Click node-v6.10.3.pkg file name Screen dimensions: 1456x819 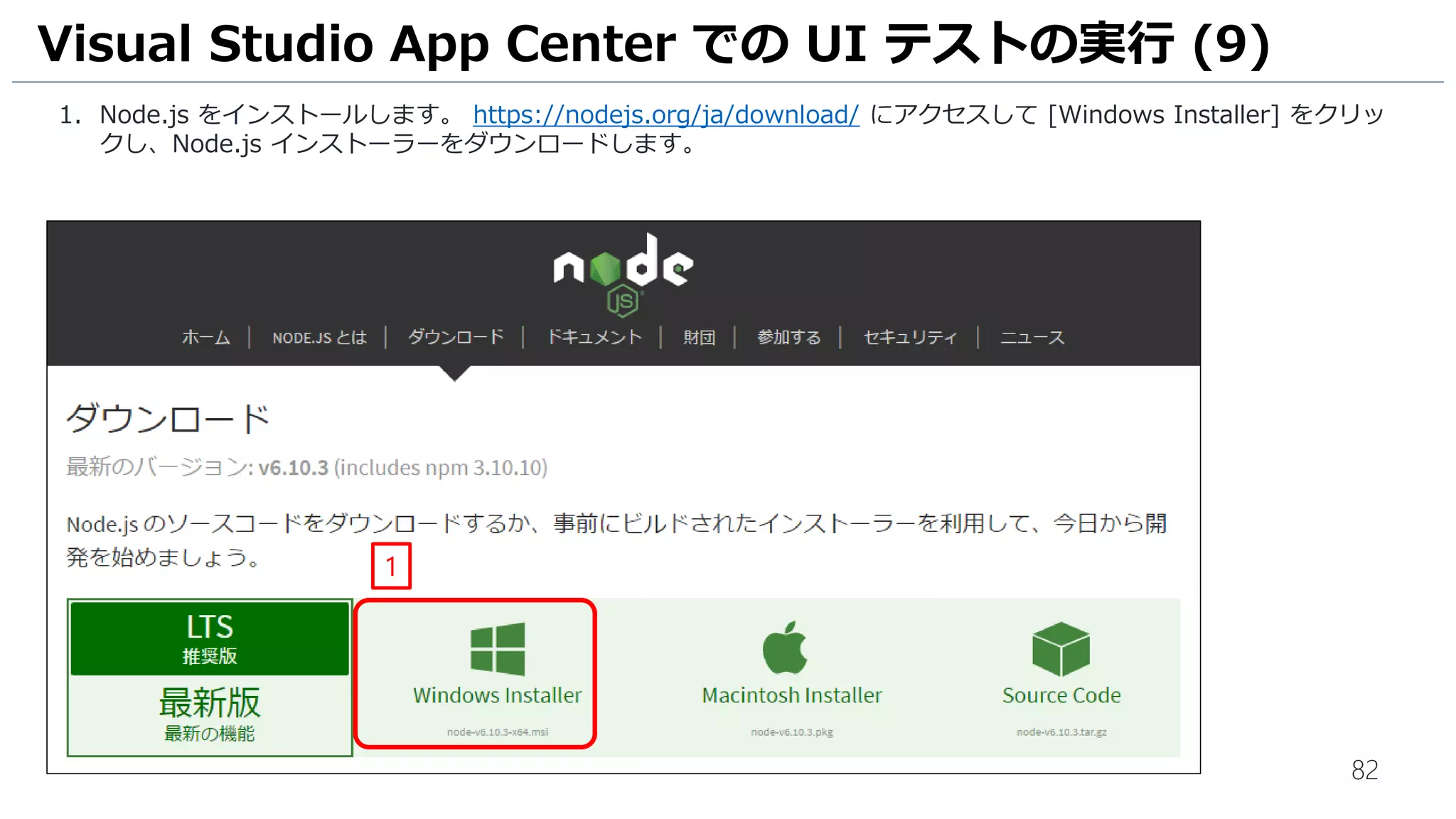792,732
